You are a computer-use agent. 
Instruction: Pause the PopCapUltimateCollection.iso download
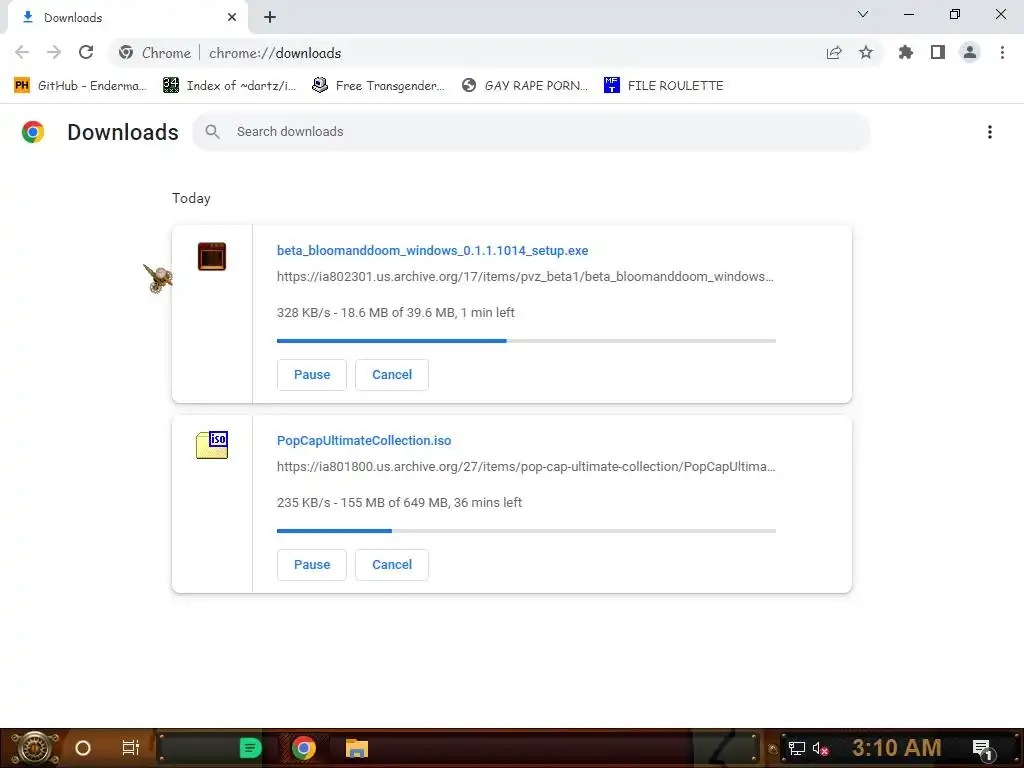coord(312,565)
